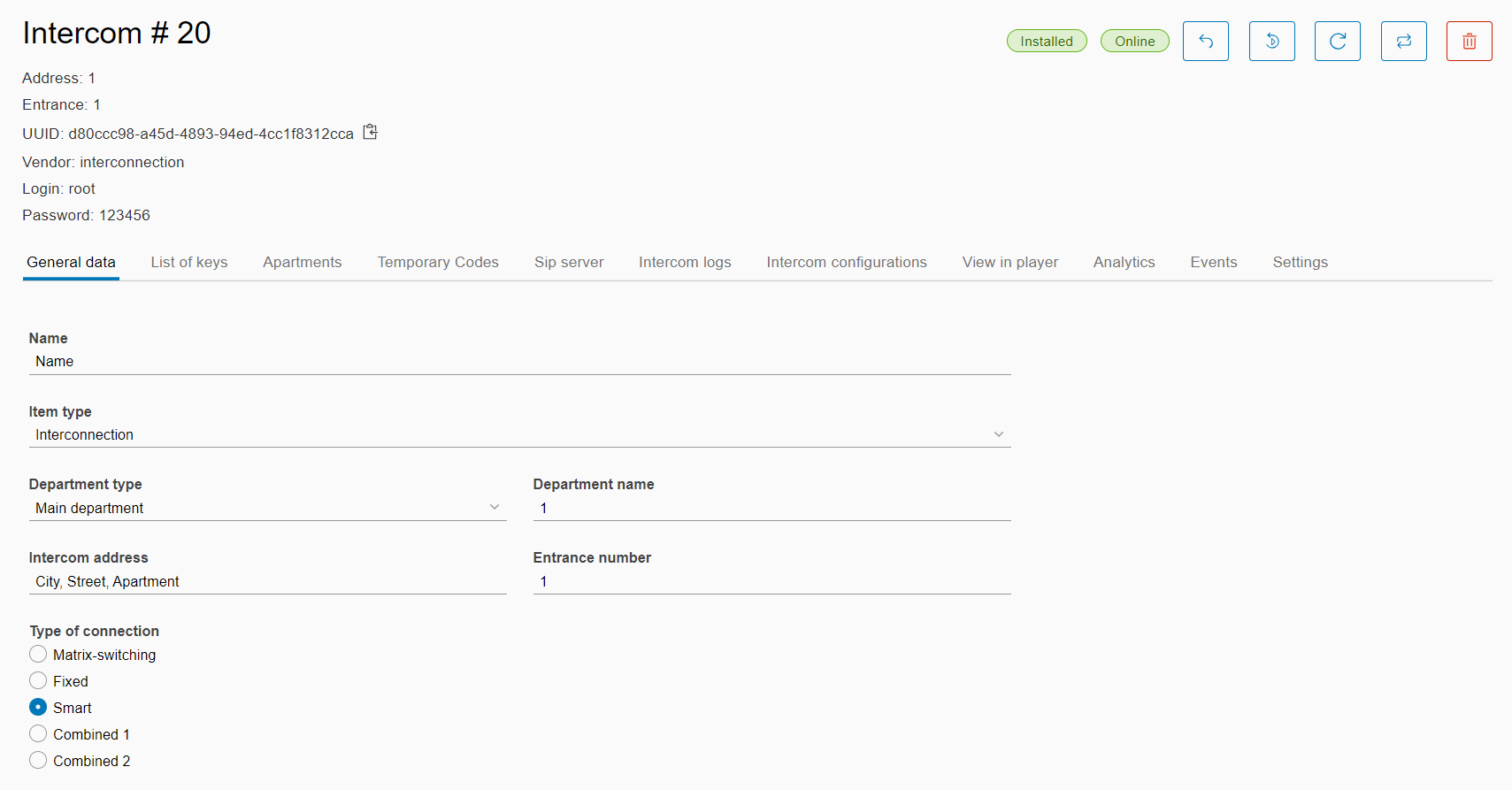
Task: Click the counterclockwise play-arrow icon button
Action: tap(1271, 42)
